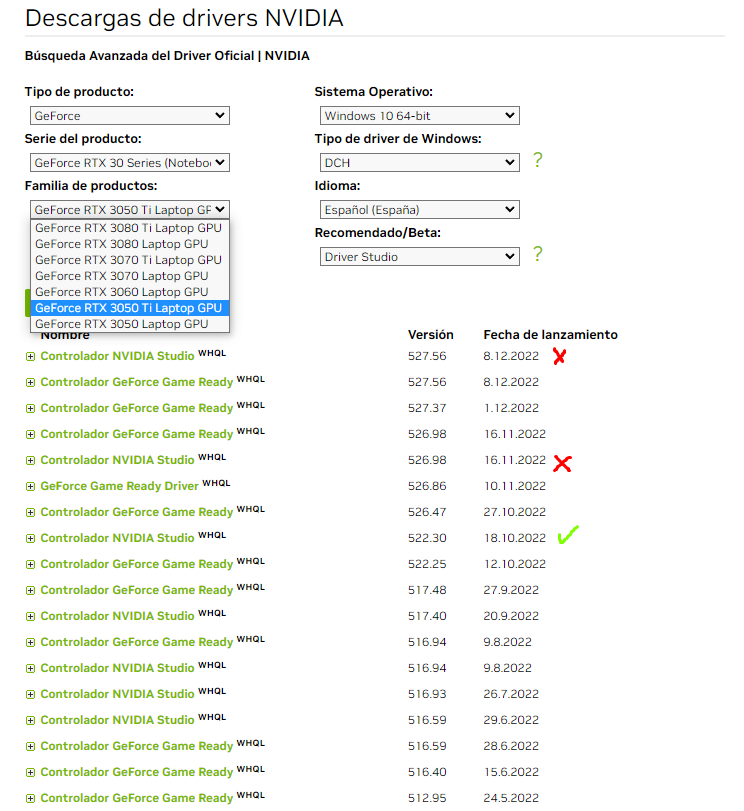Open the Tipo de producto GeForce dropdown
Image resolution: width=744 pixels, height=811 pixels.
129,115
